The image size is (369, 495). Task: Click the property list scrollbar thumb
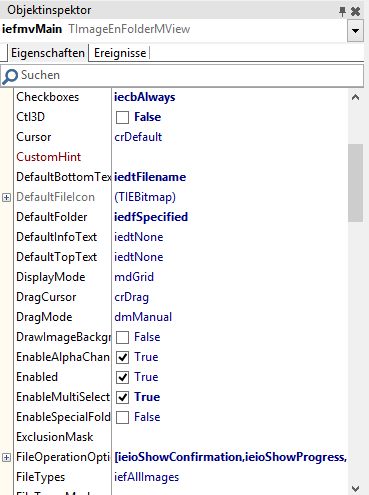point(356,183)
